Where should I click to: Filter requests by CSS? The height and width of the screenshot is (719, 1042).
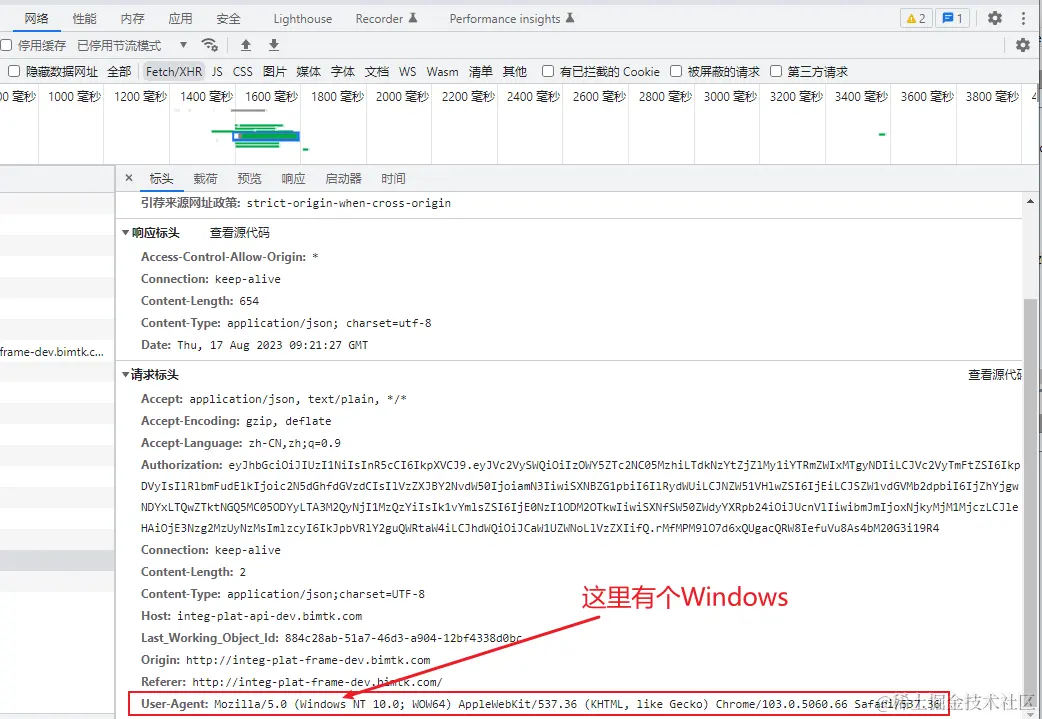click(243, 71)
